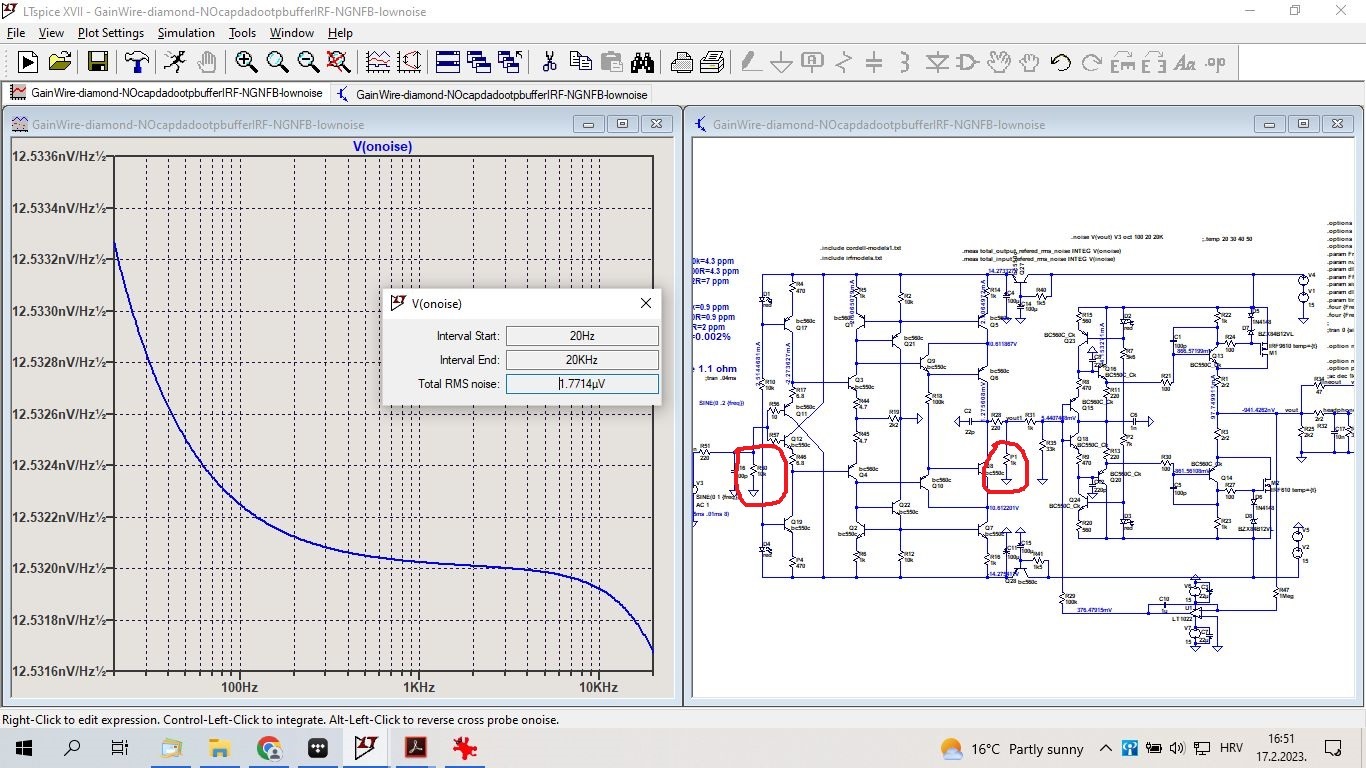
Task: Open the Plot Settings menu
Action: click(x=110, y=33)
